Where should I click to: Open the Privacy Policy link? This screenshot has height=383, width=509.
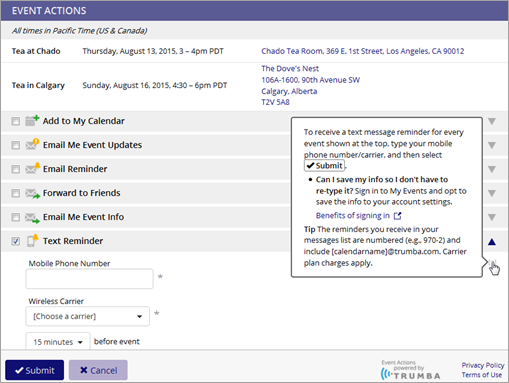[483, 365]
